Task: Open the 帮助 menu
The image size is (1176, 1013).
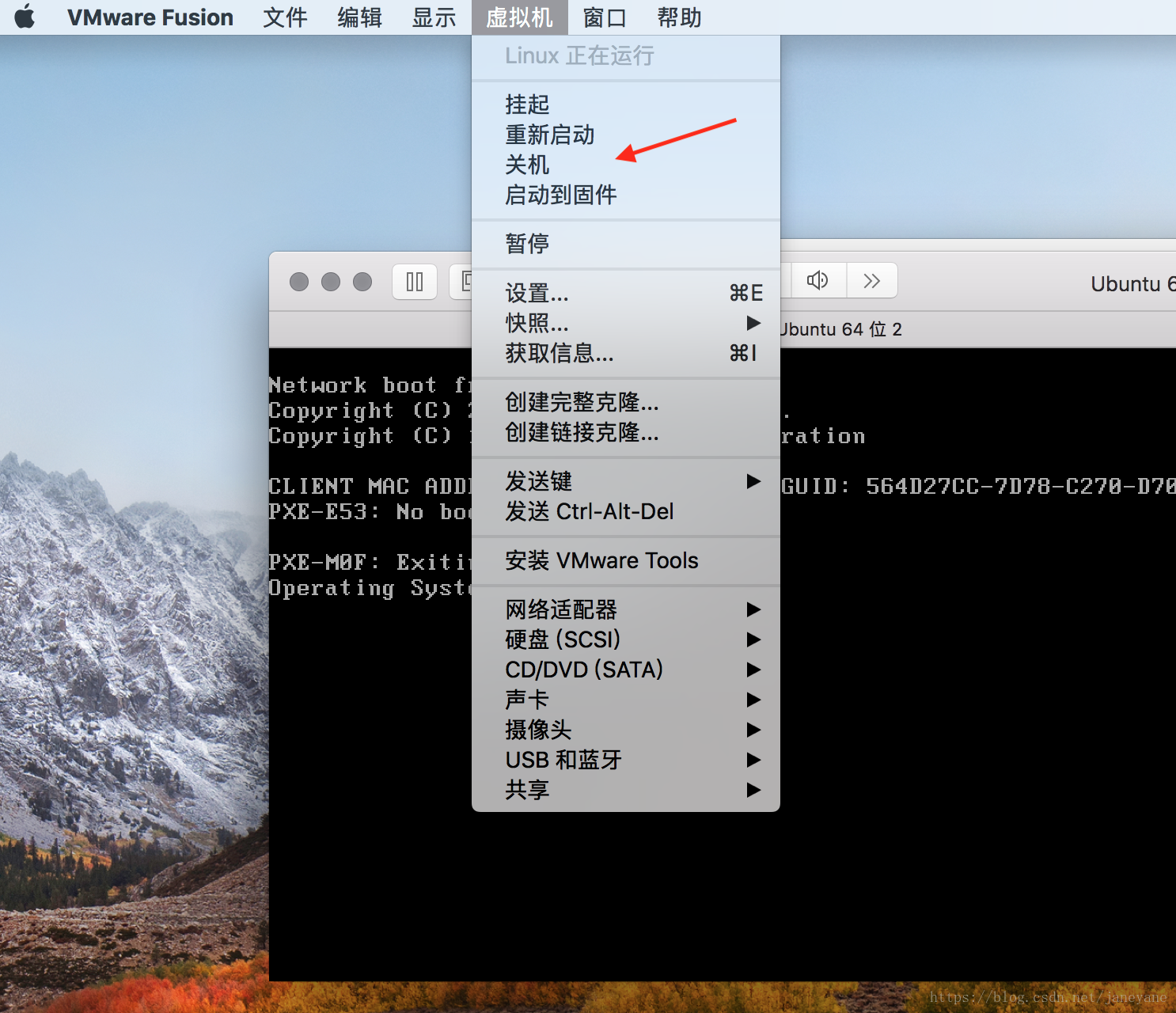Action: (679, 17)
